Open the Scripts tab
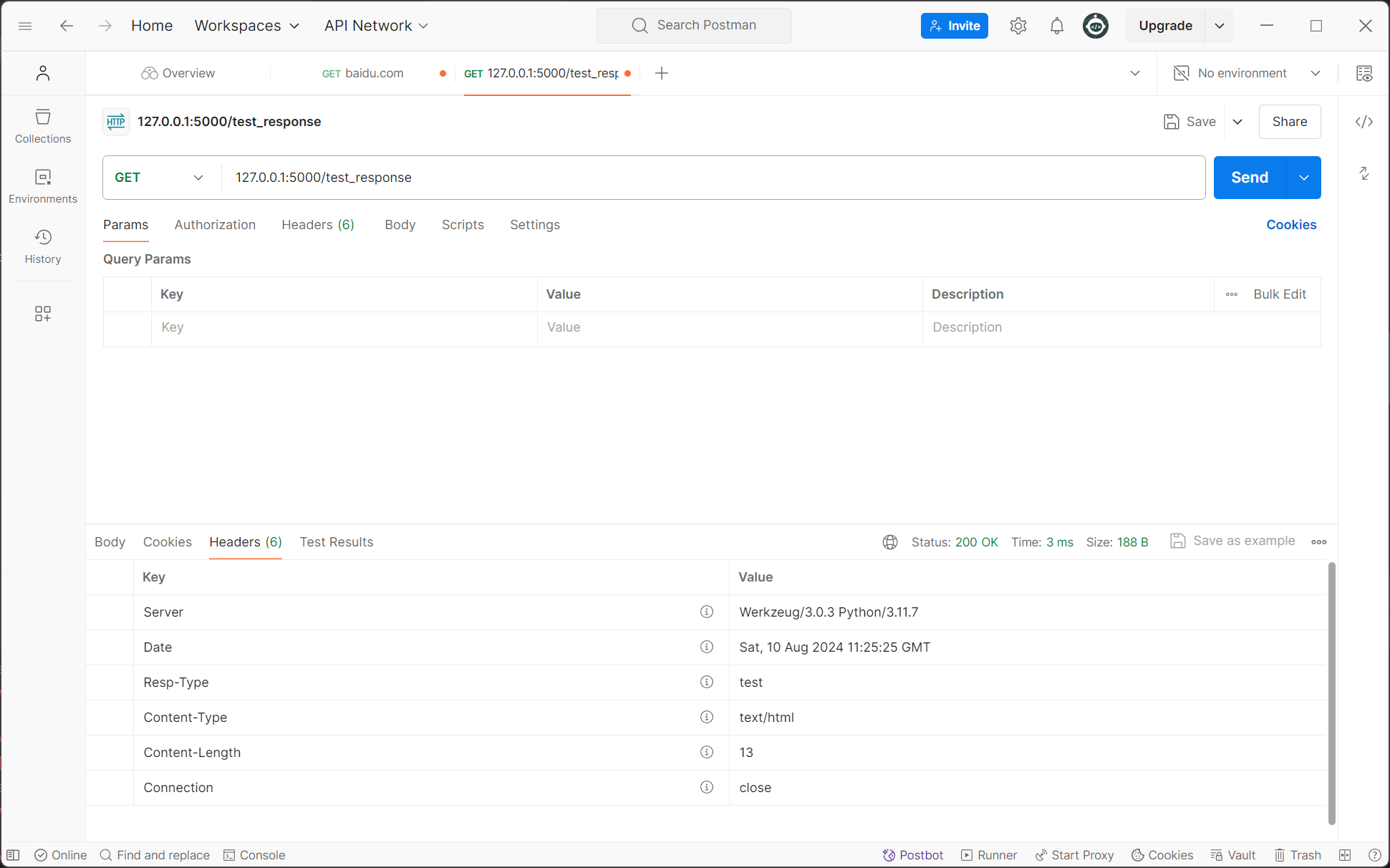 point(463,225)
